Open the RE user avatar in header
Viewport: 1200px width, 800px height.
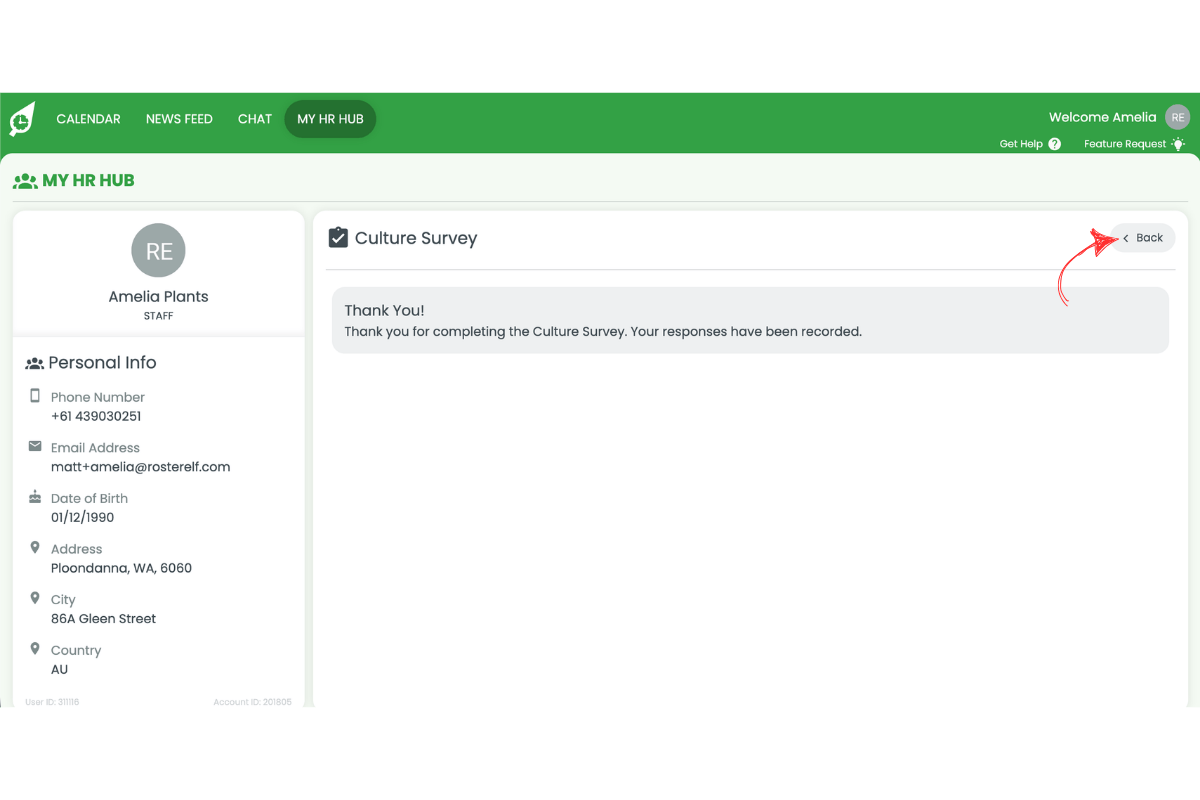pyautogui.click(x=1177, y=117)
